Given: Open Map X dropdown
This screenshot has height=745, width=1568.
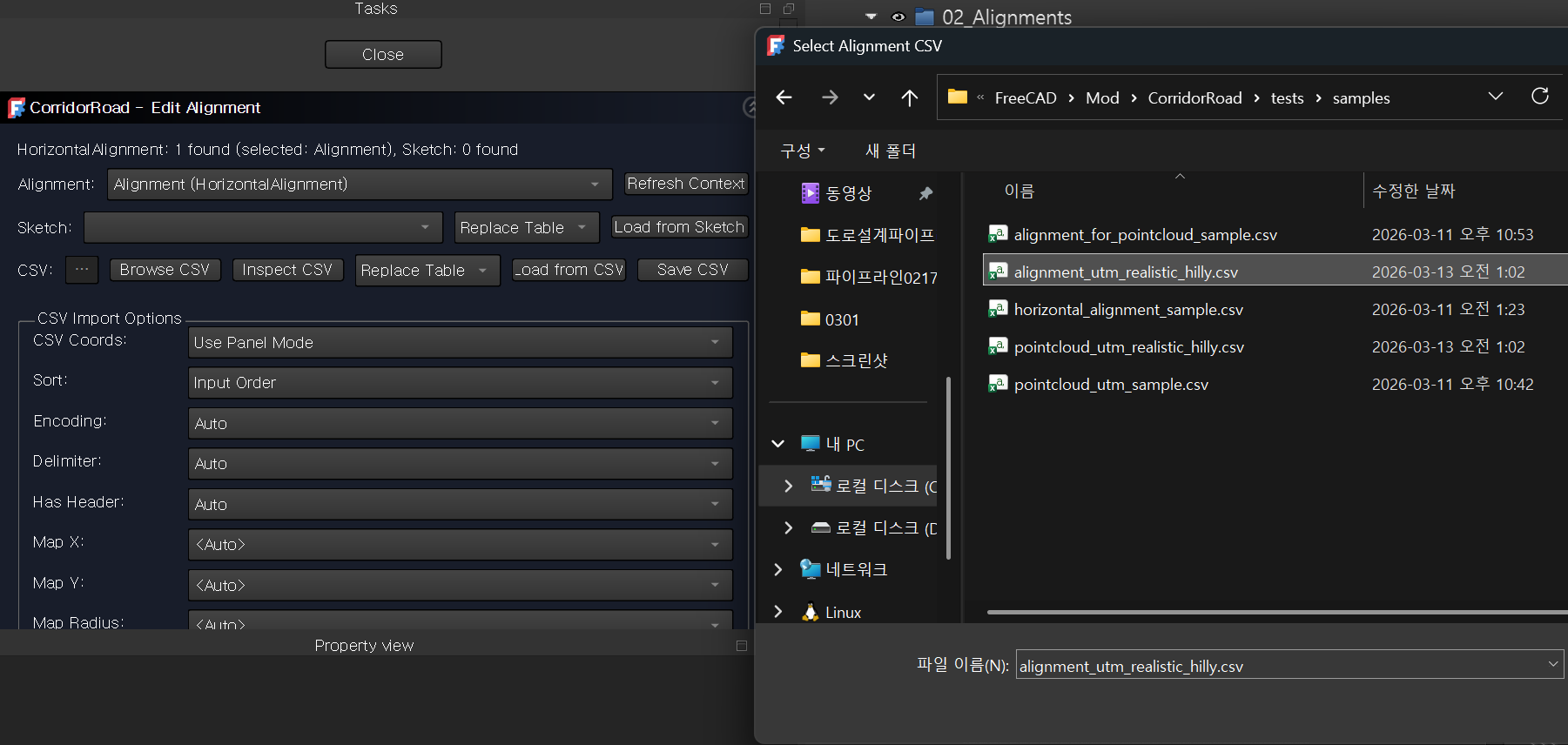Looking at the screenshot, I should click(460, 545).
